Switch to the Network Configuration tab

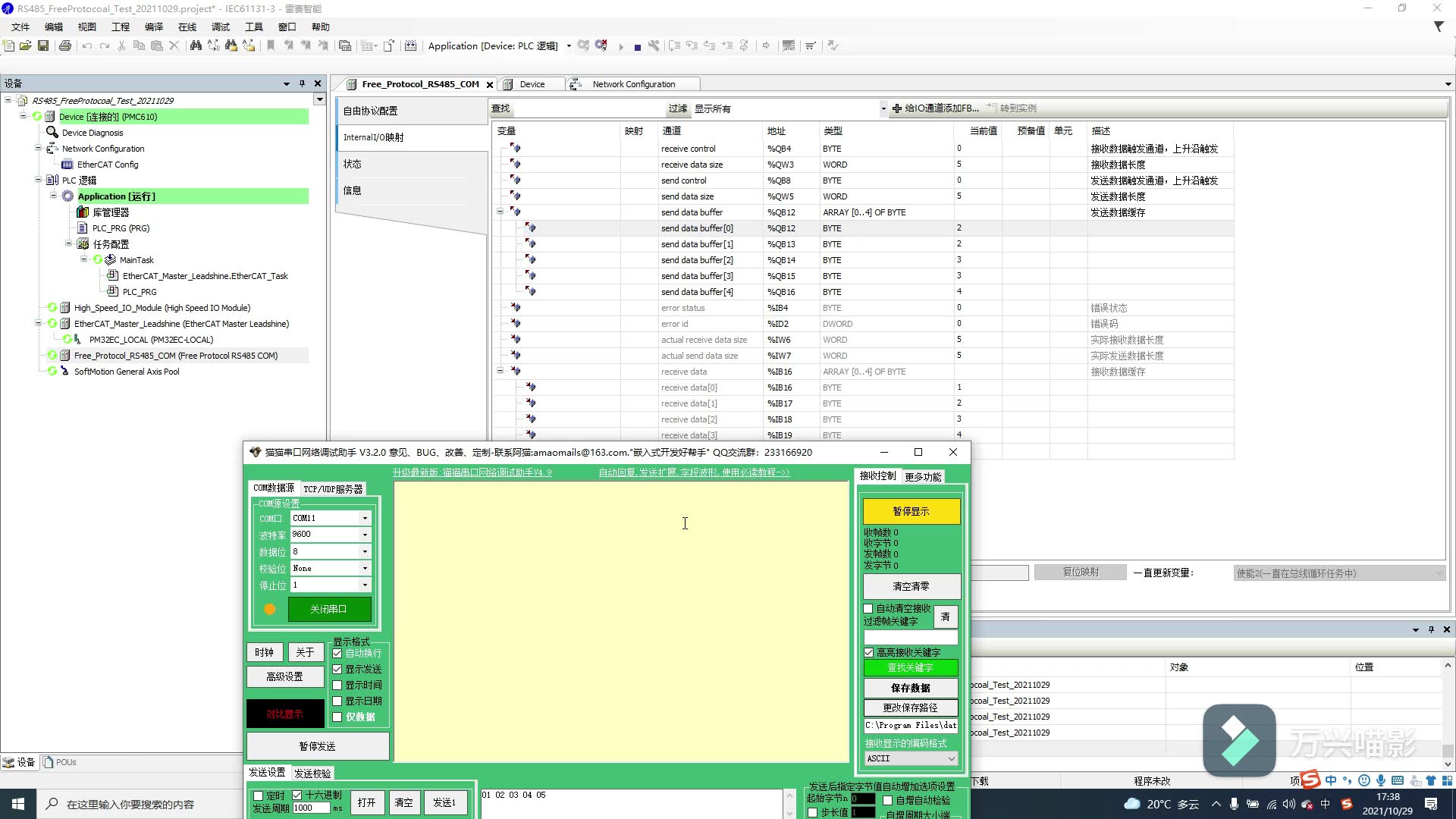[x=632, y=84]
